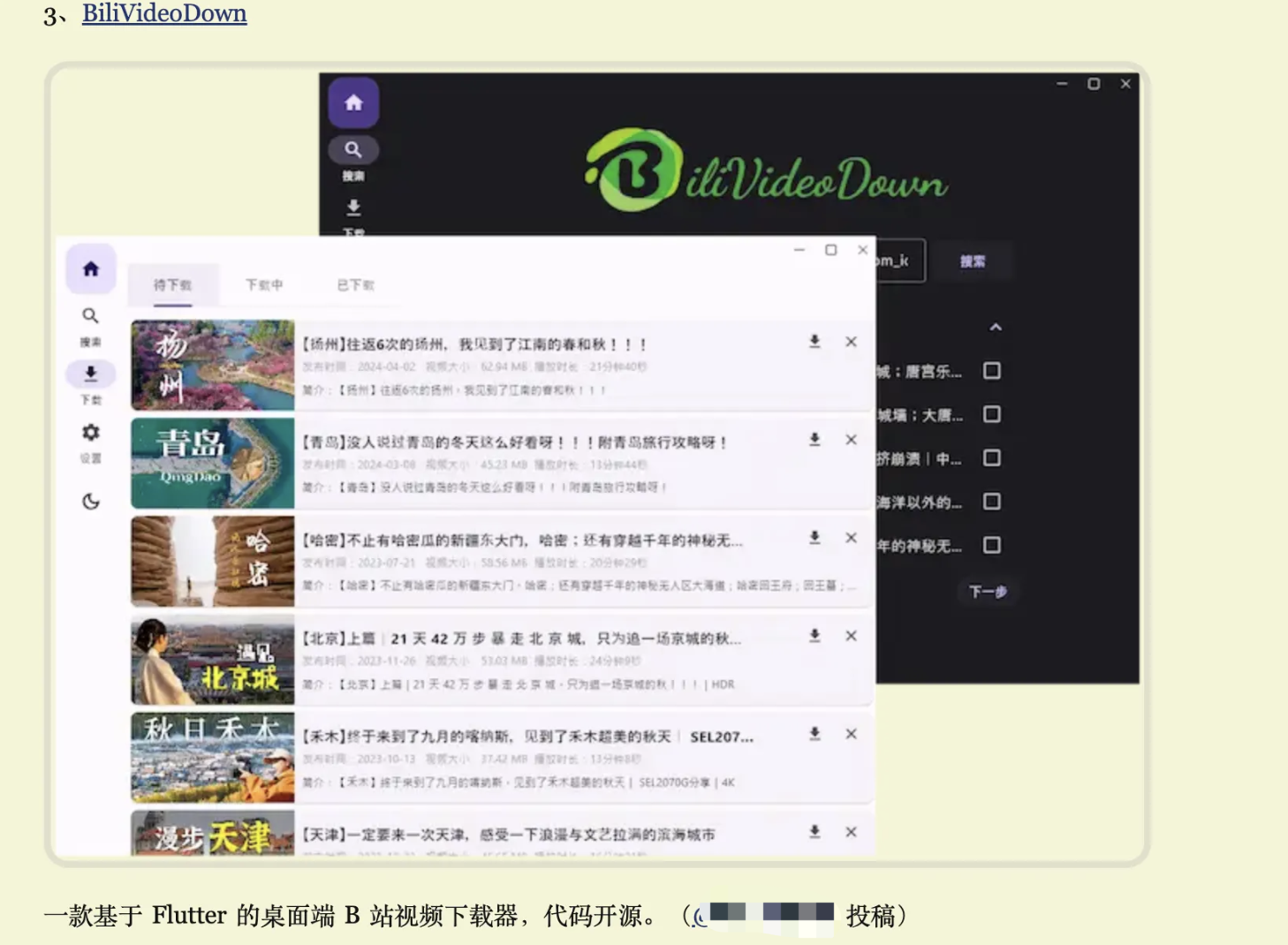The image size is (1288, 945).
Task: Start download for the 【北京】 video row
Action: pos(814,636)
